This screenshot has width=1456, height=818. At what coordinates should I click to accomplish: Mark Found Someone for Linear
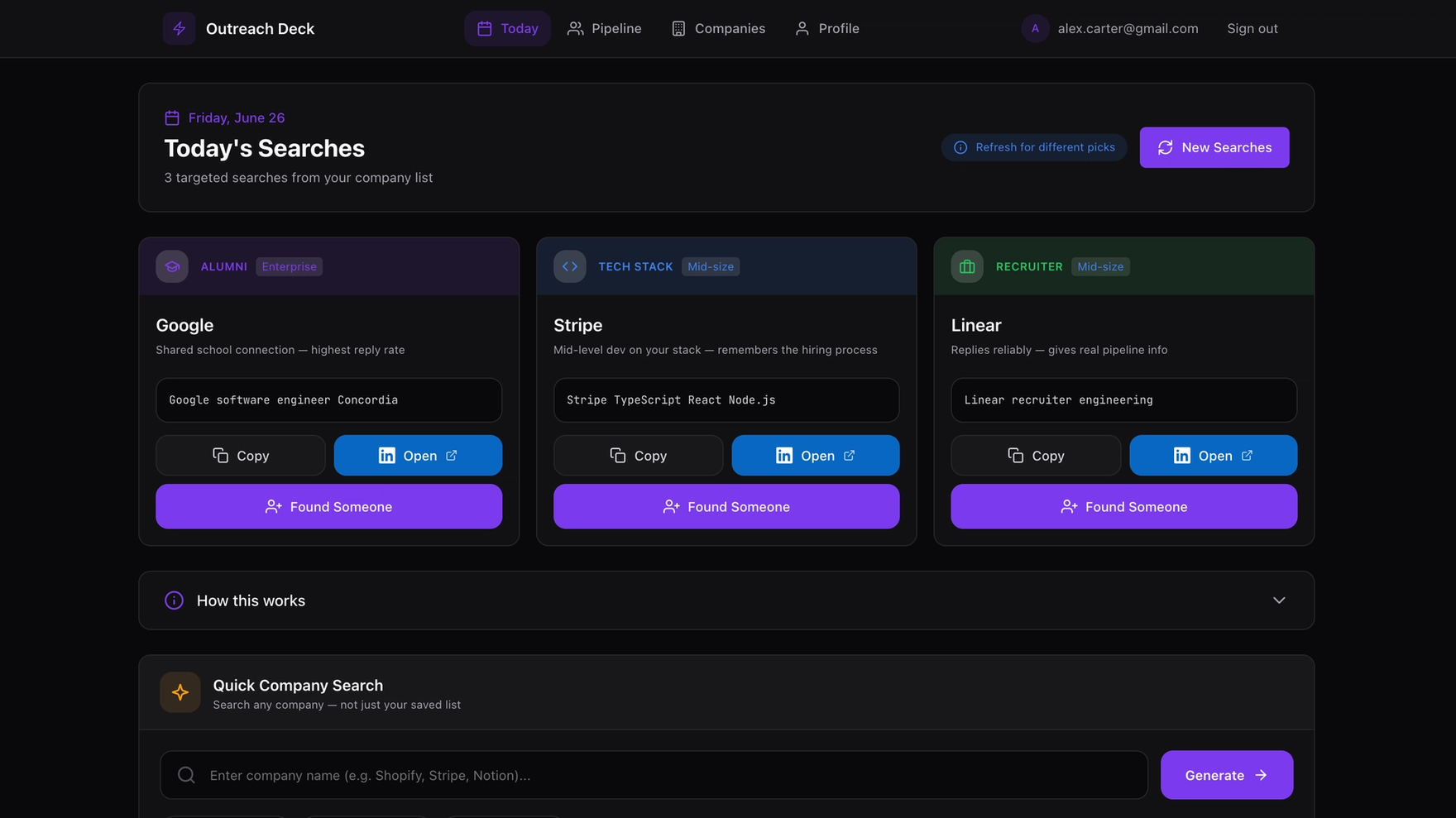(1123, 506)
